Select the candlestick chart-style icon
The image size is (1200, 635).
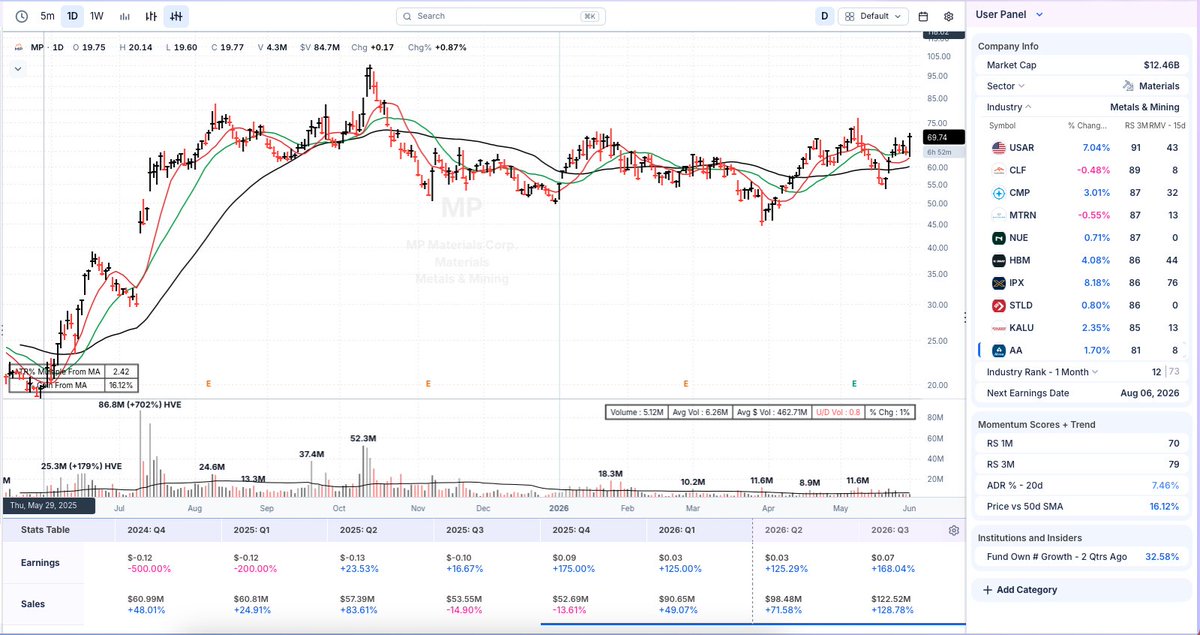click(x=151, y=16)
